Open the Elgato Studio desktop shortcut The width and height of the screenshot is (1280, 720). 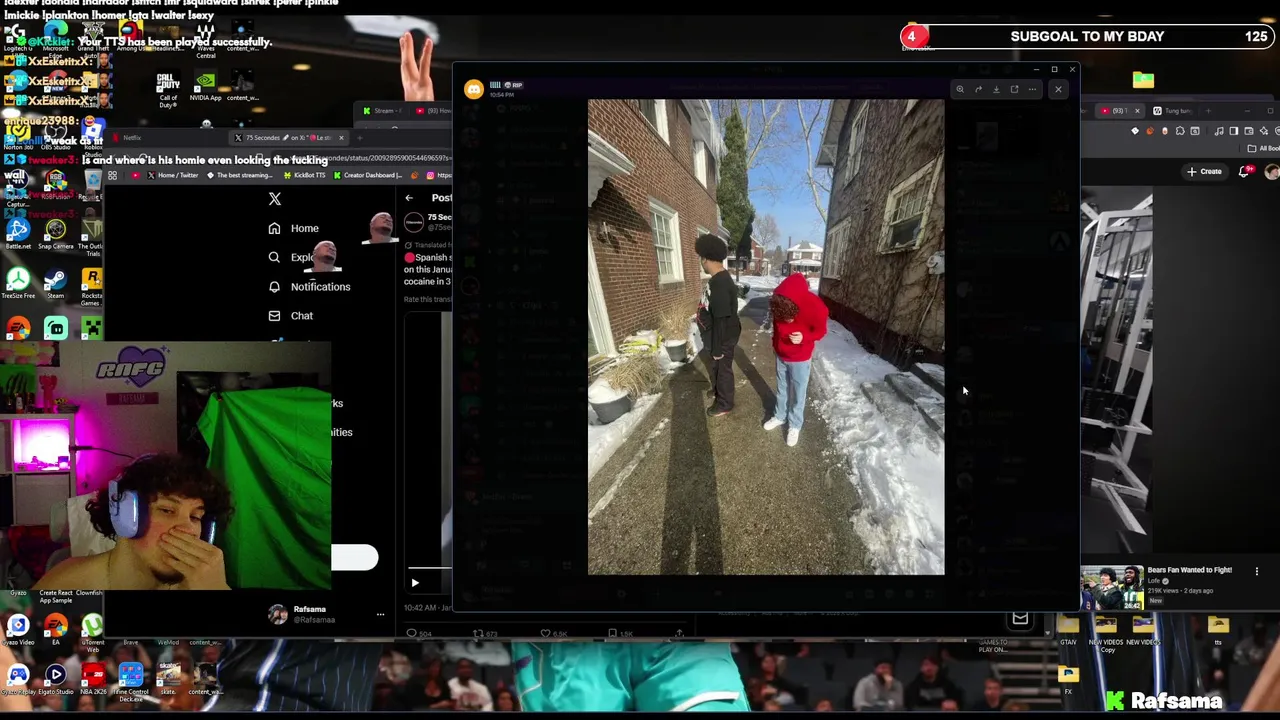point(55,678)
